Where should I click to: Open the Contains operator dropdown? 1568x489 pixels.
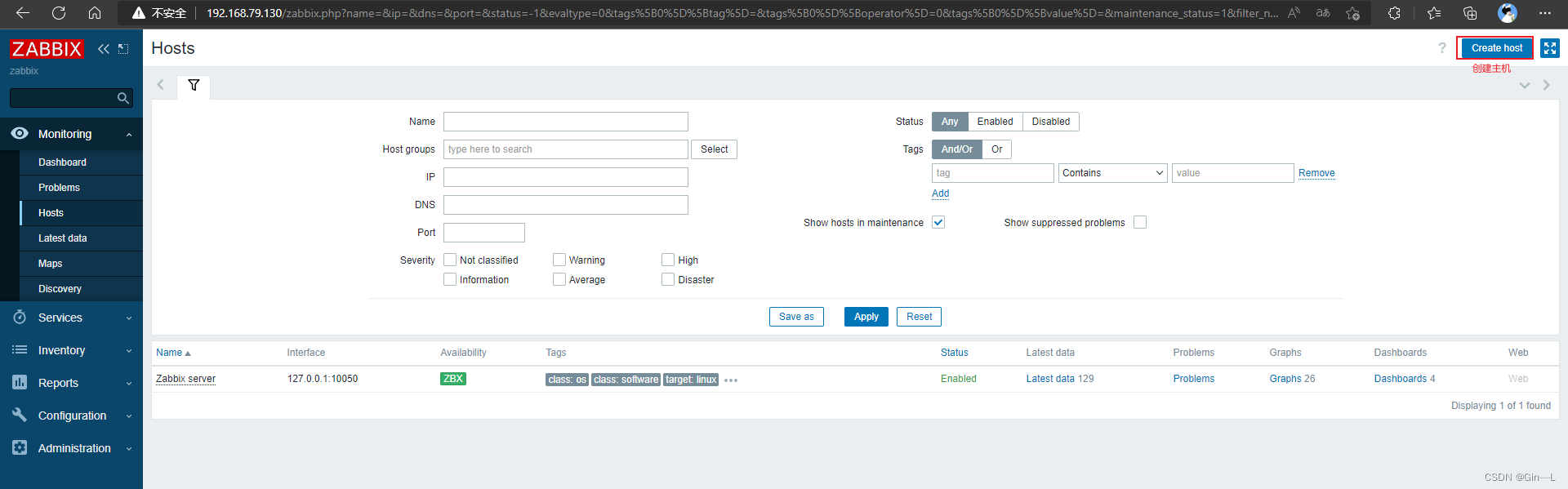pyautogui.click(x=1112, y=173)
